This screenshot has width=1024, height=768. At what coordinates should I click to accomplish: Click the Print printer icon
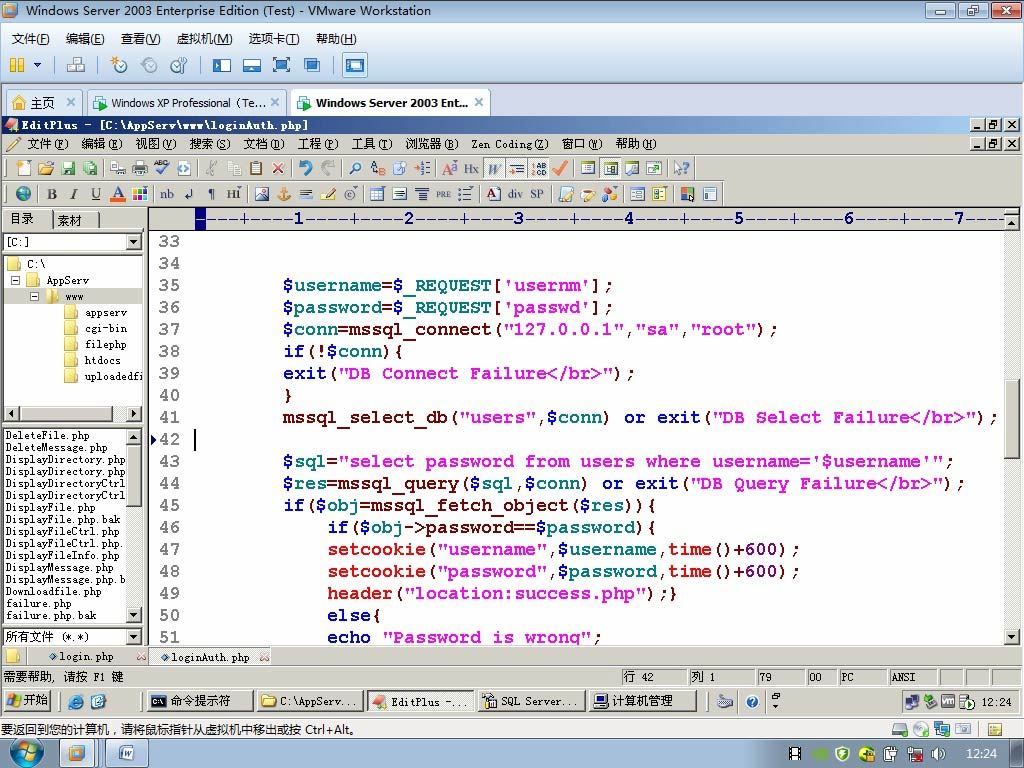coord(140,168)
